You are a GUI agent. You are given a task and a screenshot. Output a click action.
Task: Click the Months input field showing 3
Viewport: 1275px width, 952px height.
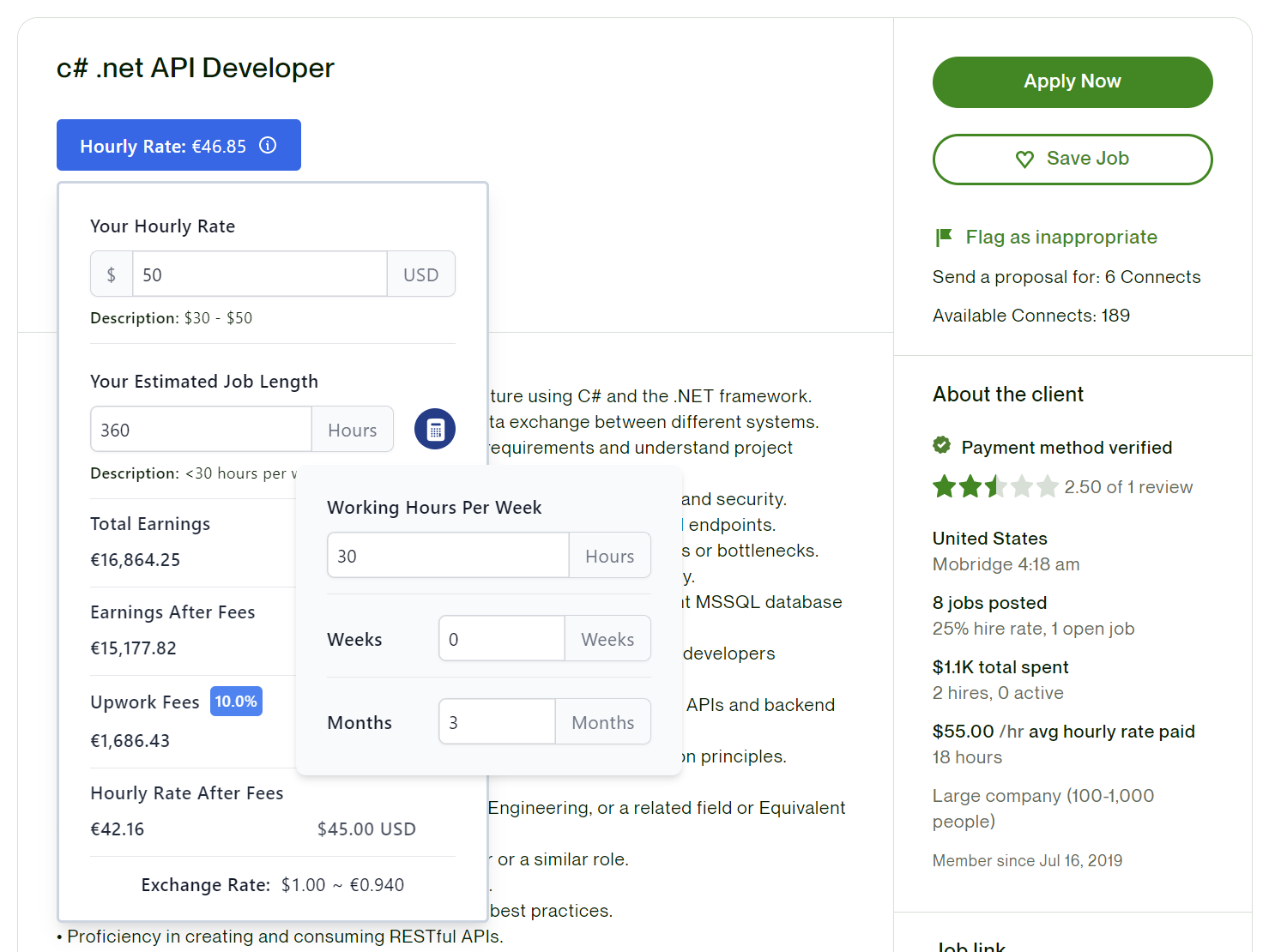pyautogui.click(x=497, y=721)
